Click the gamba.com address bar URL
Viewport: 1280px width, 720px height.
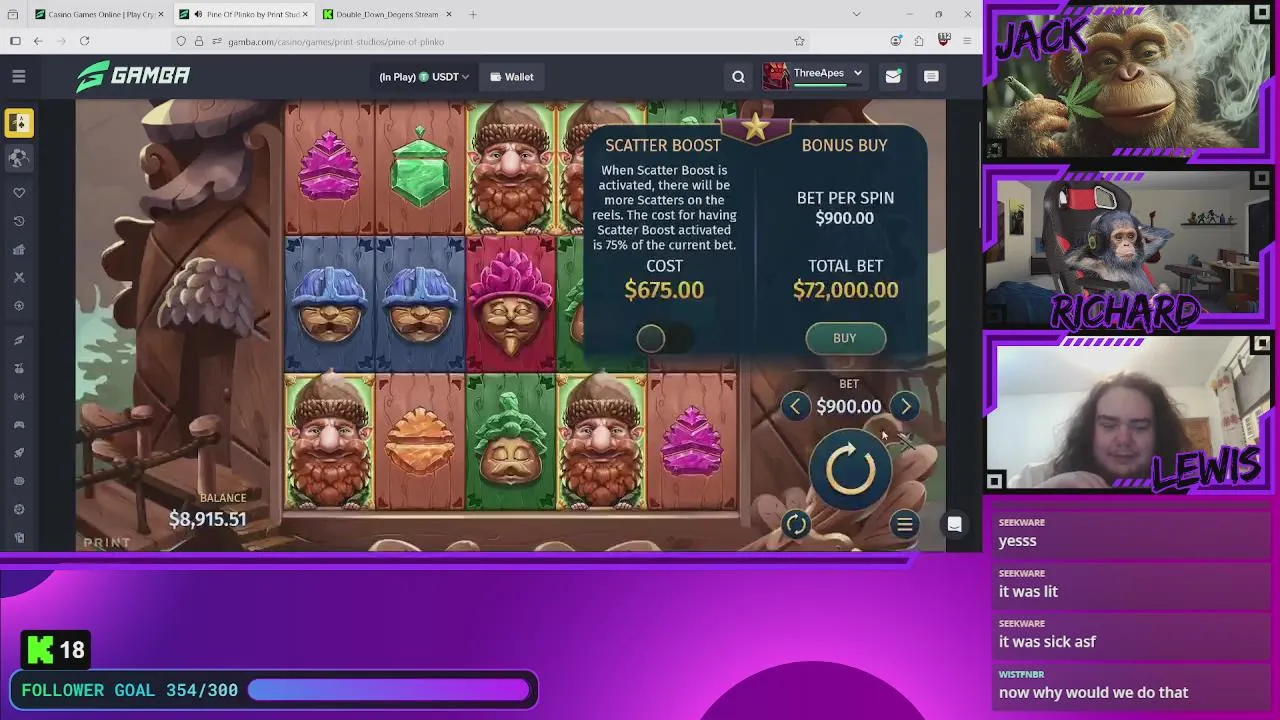(335, 41)
